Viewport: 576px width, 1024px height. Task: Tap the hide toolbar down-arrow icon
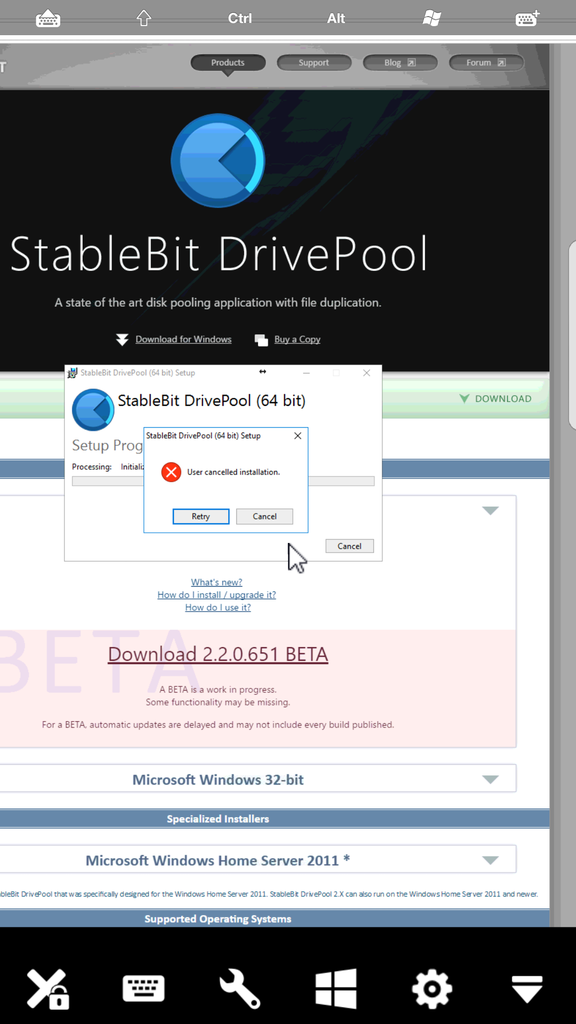pyautogui.click(x=527, y=989)
